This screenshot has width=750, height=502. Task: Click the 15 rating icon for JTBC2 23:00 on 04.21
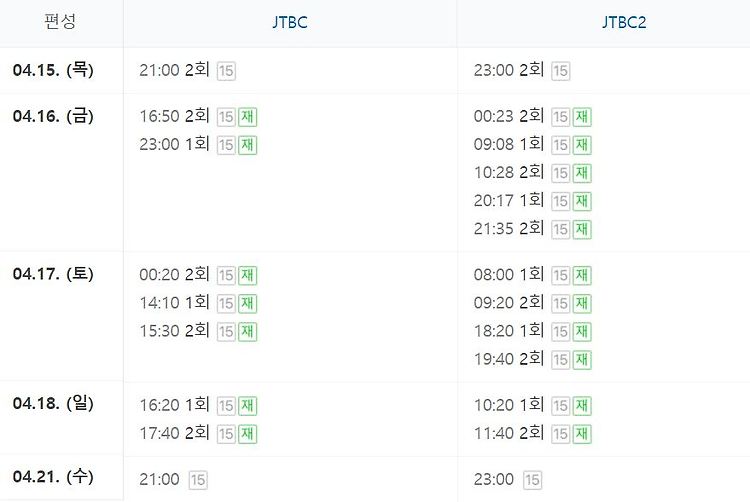(532, 480)
